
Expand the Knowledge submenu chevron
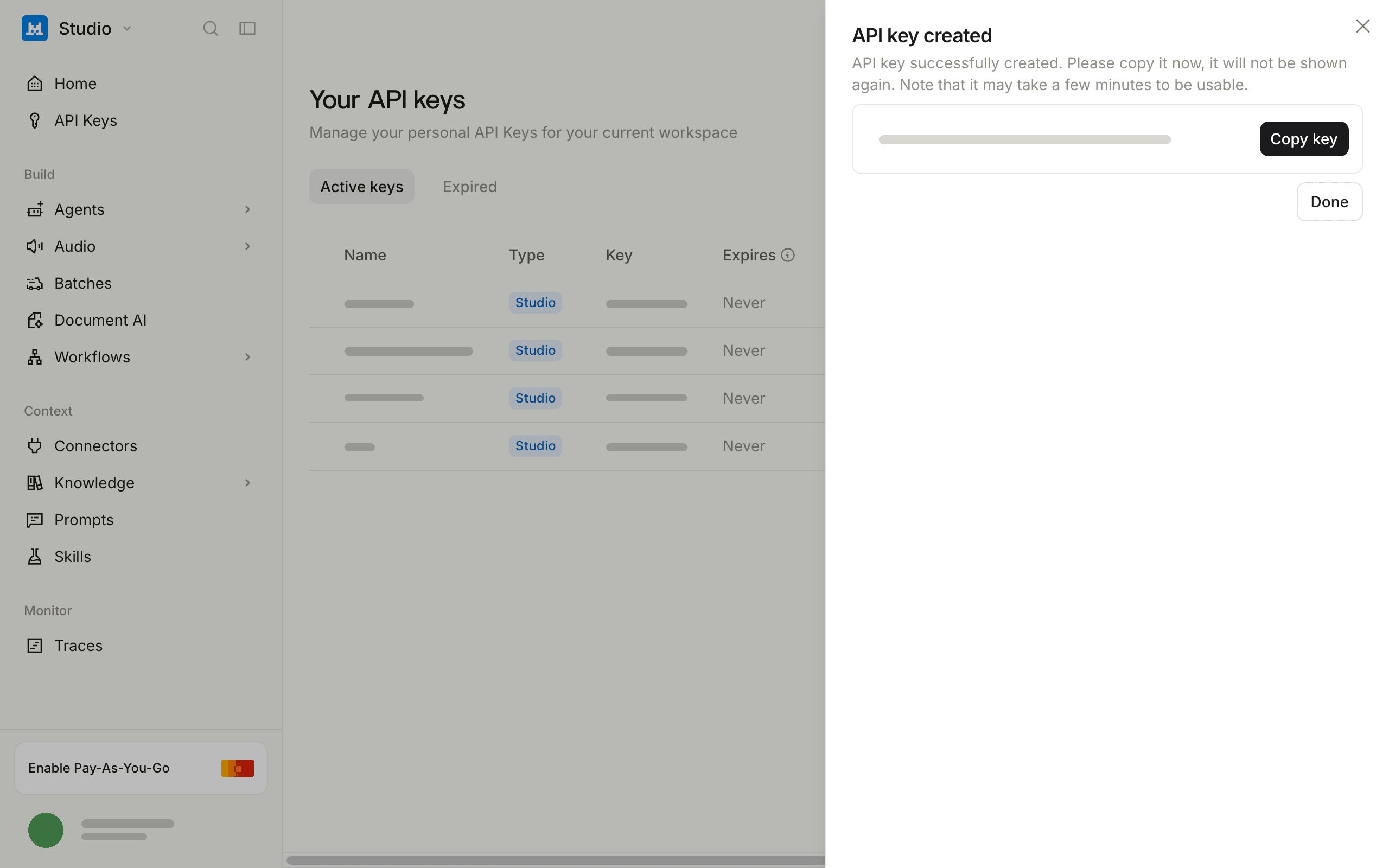pos(247,483)
